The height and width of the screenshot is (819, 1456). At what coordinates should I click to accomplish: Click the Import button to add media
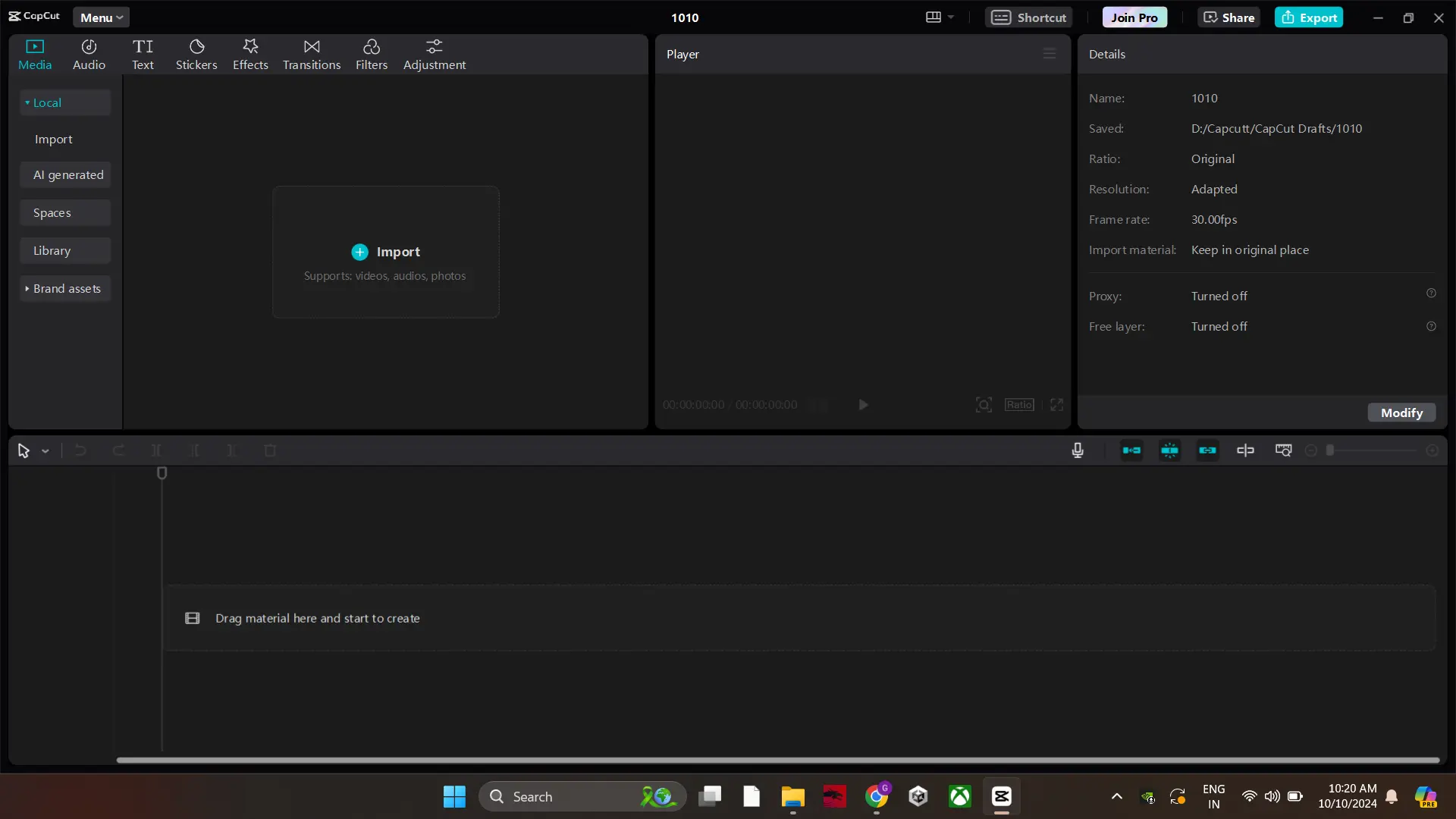coord(385,251)
